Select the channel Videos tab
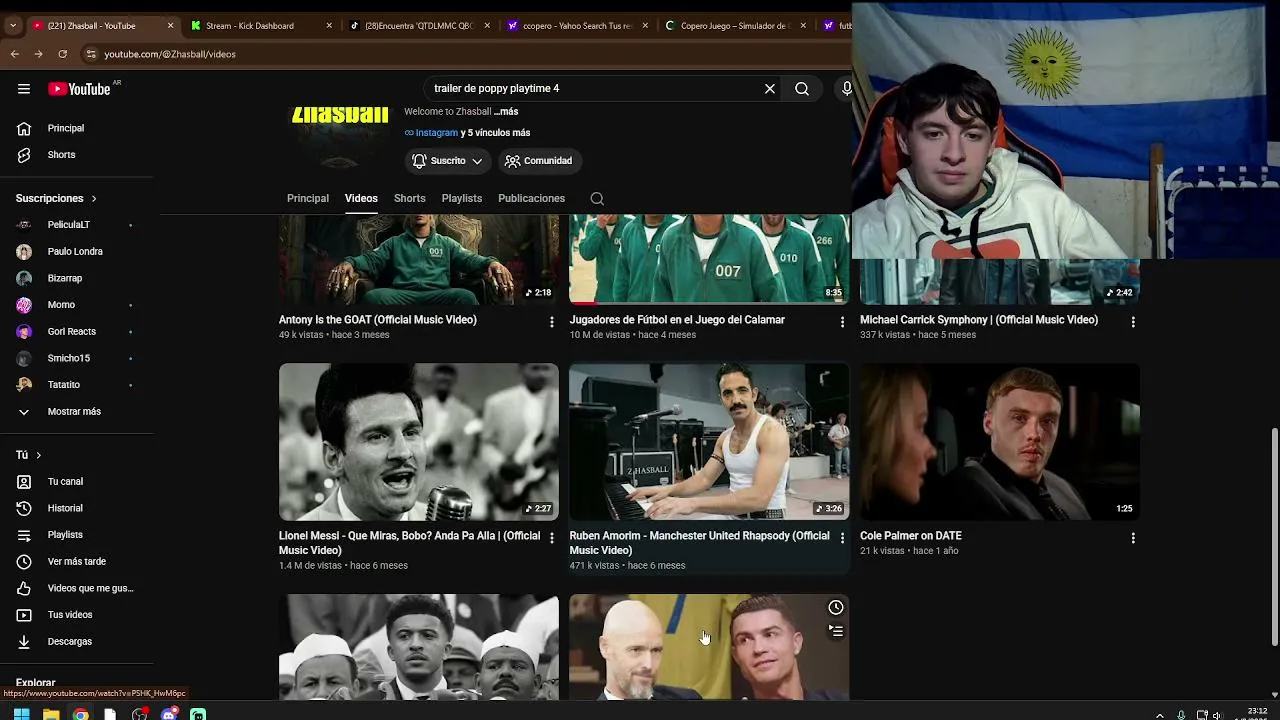Screen dimensions: 1280x720 [x=361, y=198]
